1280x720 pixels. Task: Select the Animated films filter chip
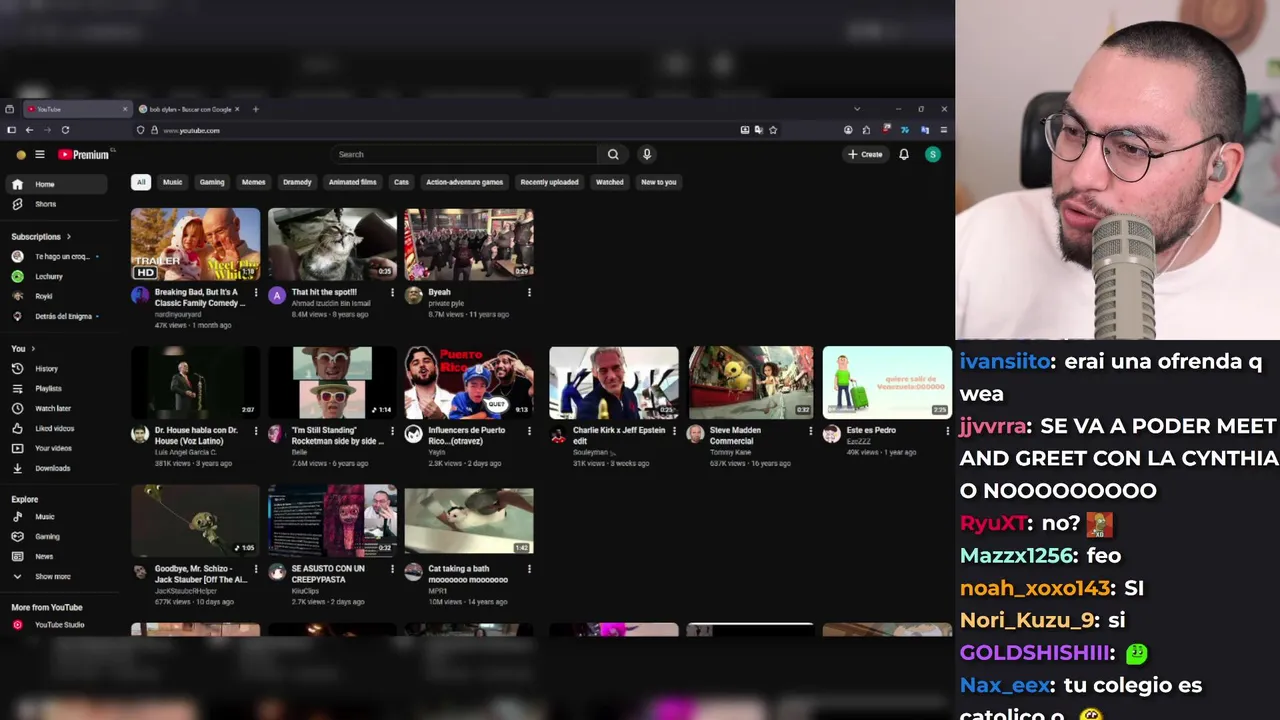coord(353,182)
